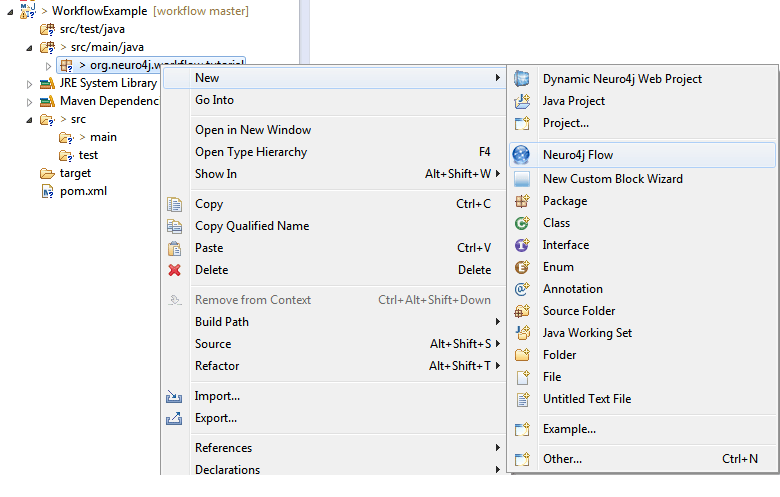
Task: Expand JRE System Library node
Action: [x=29, y=84]
